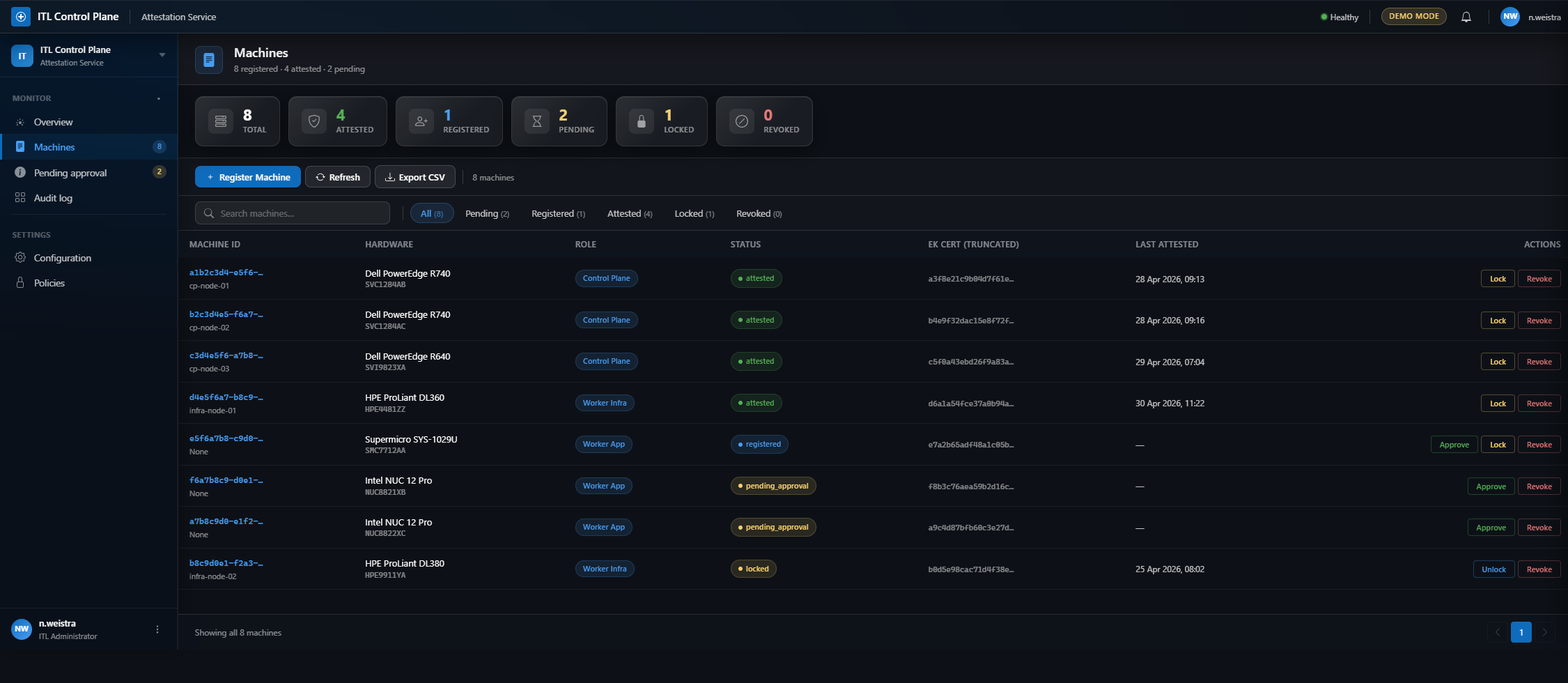This screenshot has height=683, width=1568.
Task: Revoke machine cp-node-02
Action: tap(1539, 321)
